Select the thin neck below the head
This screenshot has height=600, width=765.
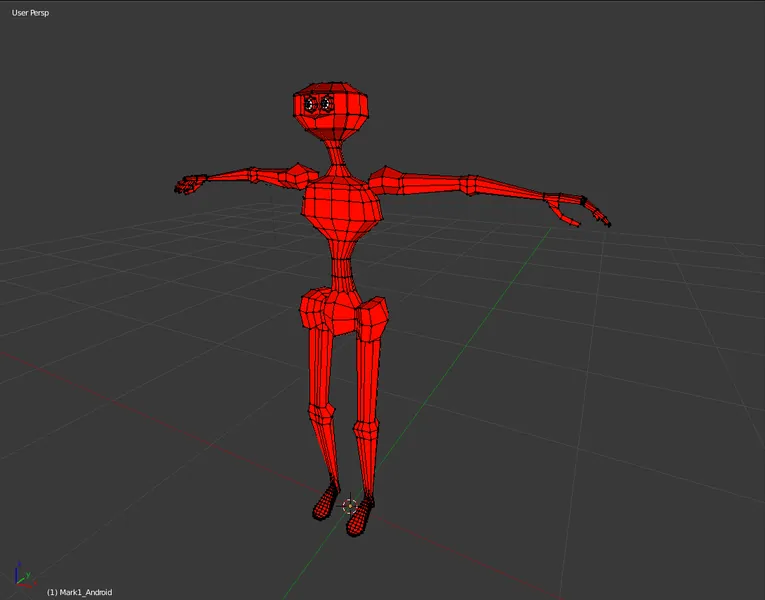[335, 153]
